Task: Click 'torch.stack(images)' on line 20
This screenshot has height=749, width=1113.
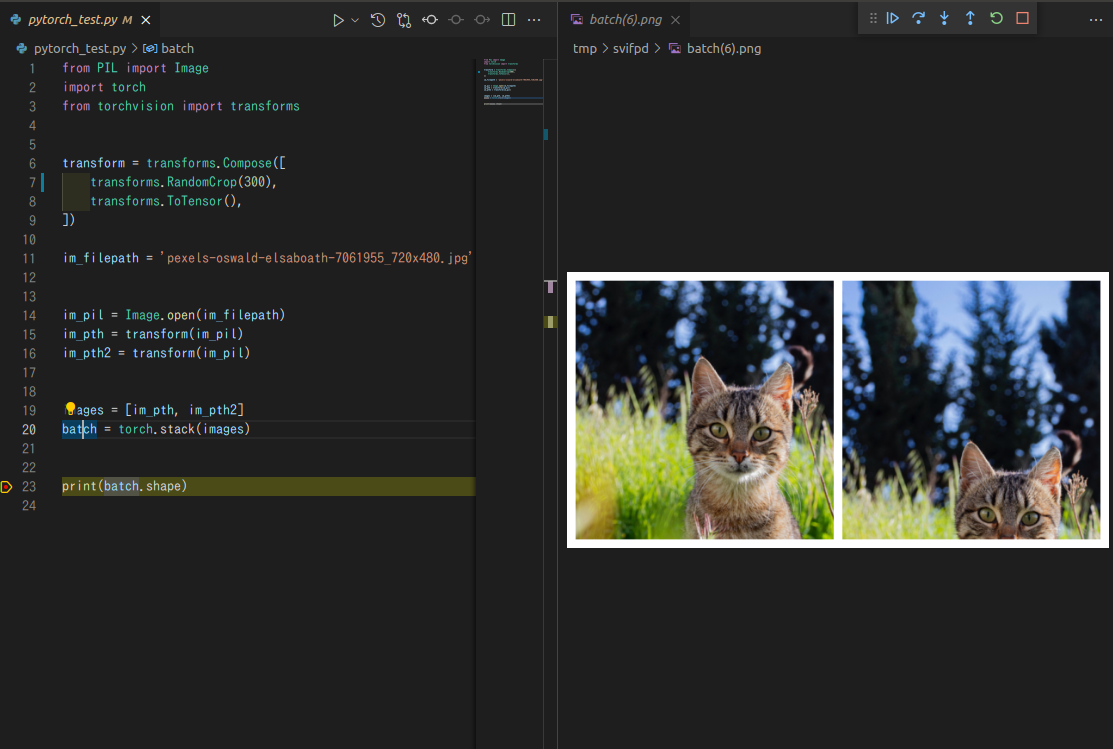Action: pyautogui.click(x=184, y=430)
